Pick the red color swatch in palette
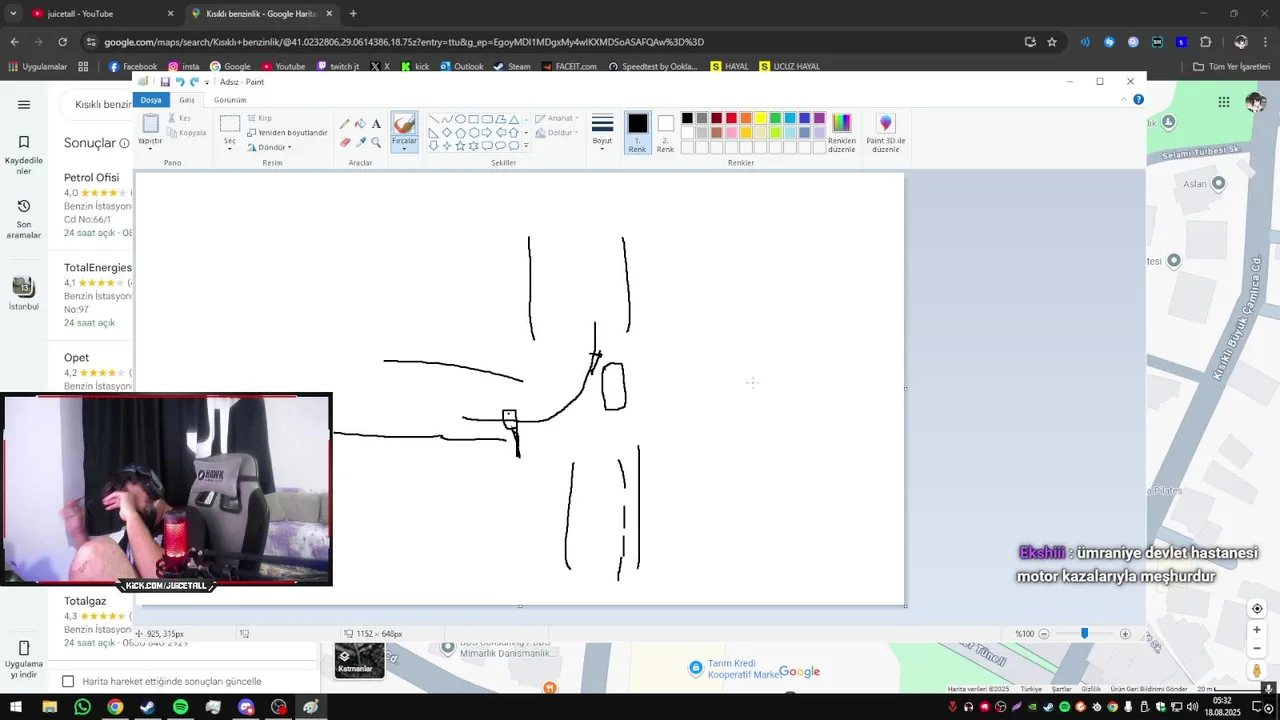 [731, 118]
